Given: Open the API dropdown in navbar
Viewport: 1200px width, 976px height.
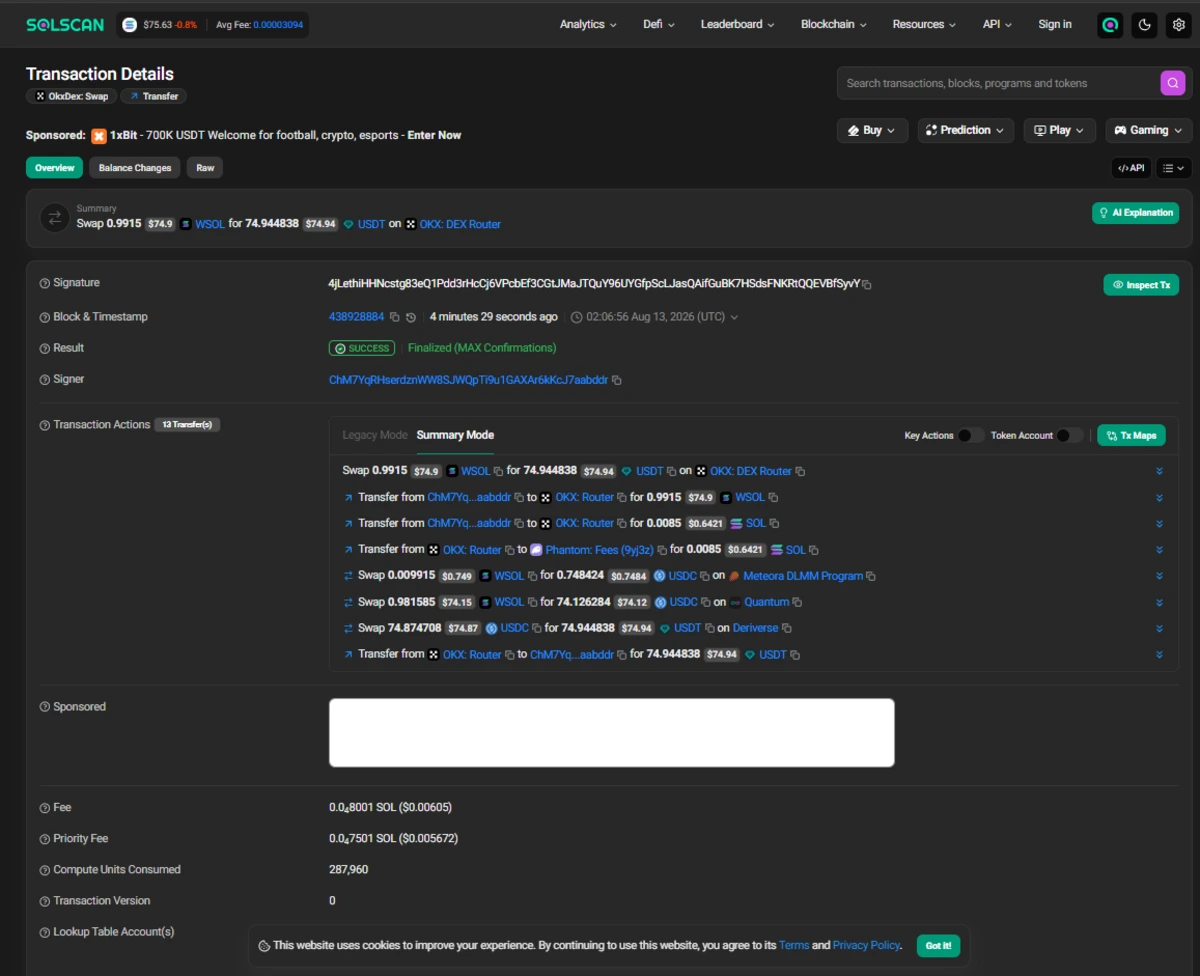Looking at the screenshot, I should coord(997,24).
